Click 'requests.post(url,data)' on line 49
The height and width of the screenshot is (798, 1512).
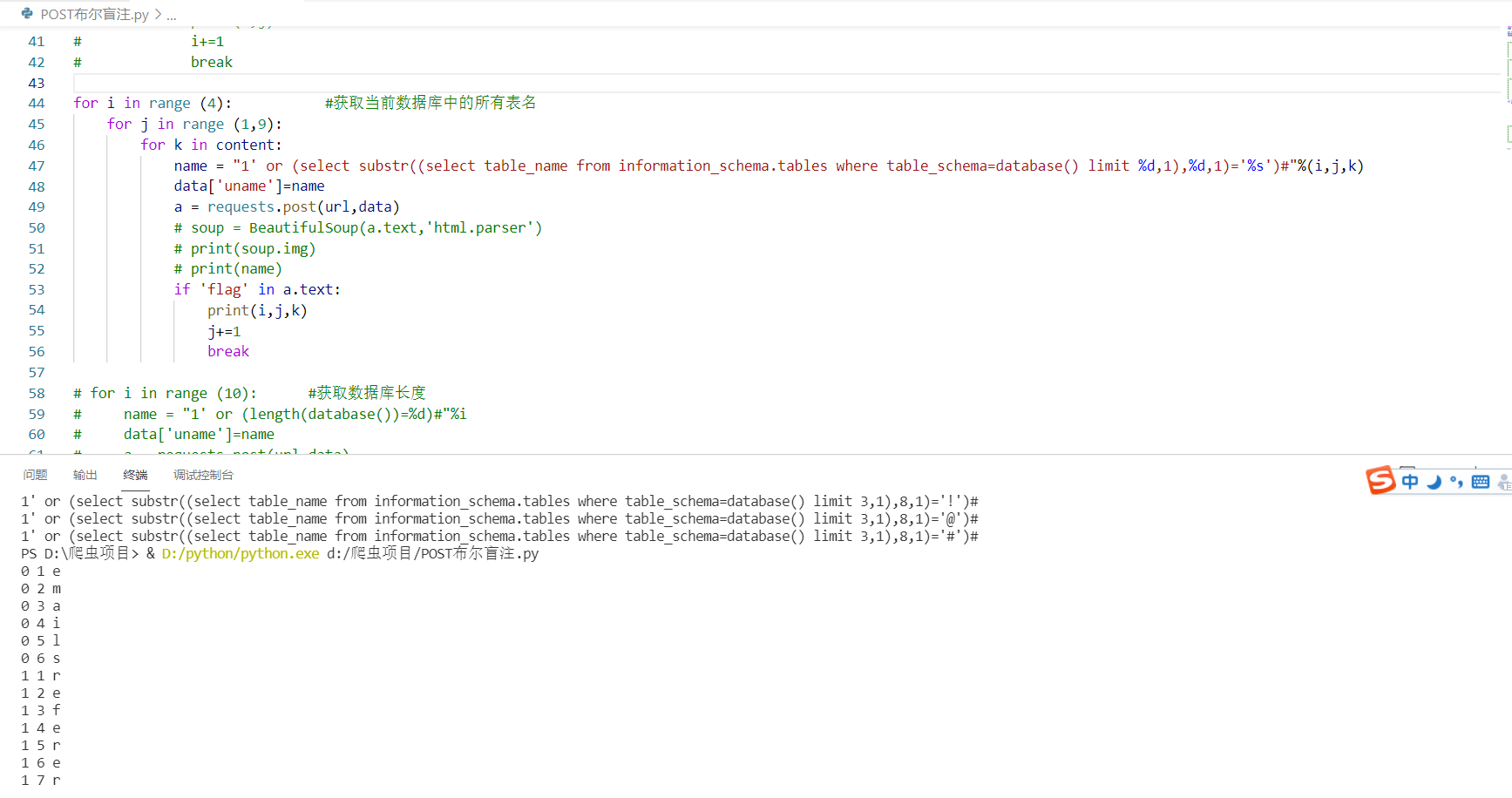[303, 207]
